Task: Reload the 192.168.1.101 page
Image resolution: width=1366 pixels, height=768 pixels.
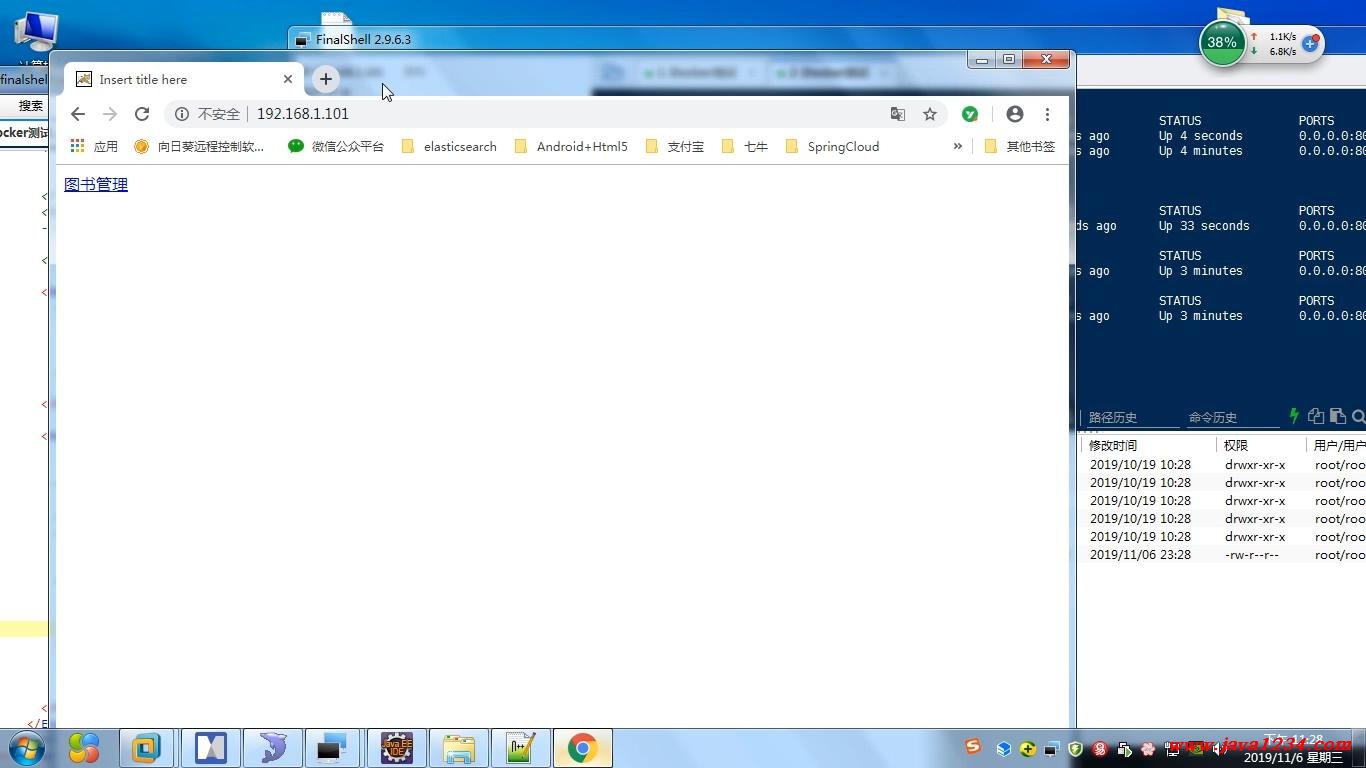Action: click(142, 114)
